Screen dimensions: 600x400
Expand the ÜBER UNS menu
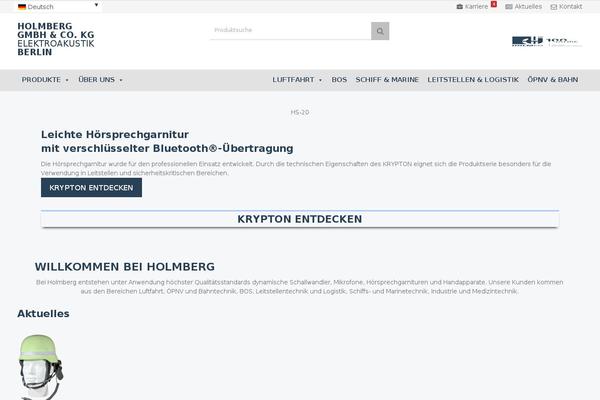[x=100, y=80]
